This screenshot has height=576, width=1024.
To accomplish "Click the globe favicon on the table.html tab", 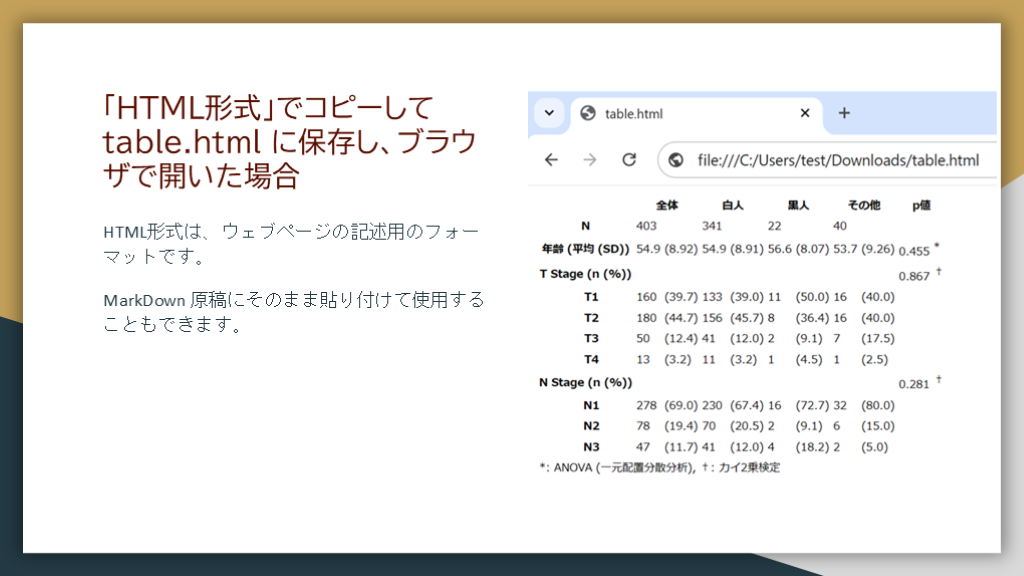I will coord(588,114).
